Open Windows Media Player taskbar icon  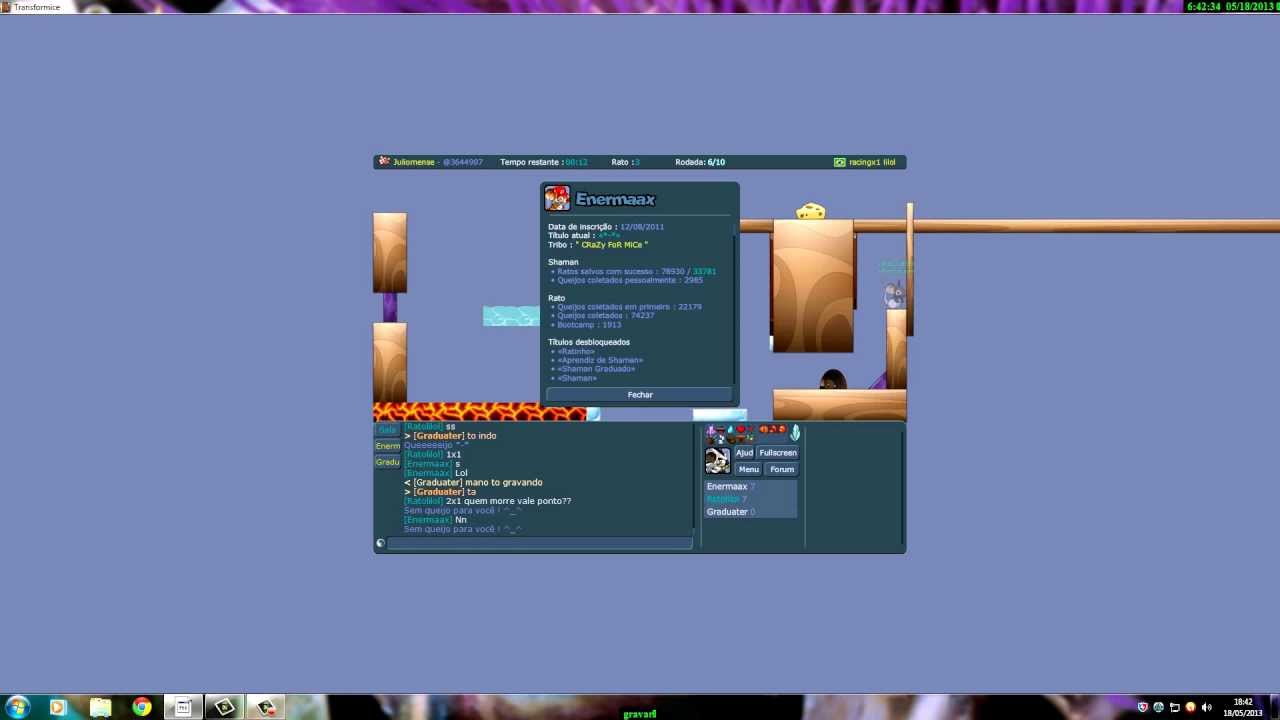tap(57, 707)
